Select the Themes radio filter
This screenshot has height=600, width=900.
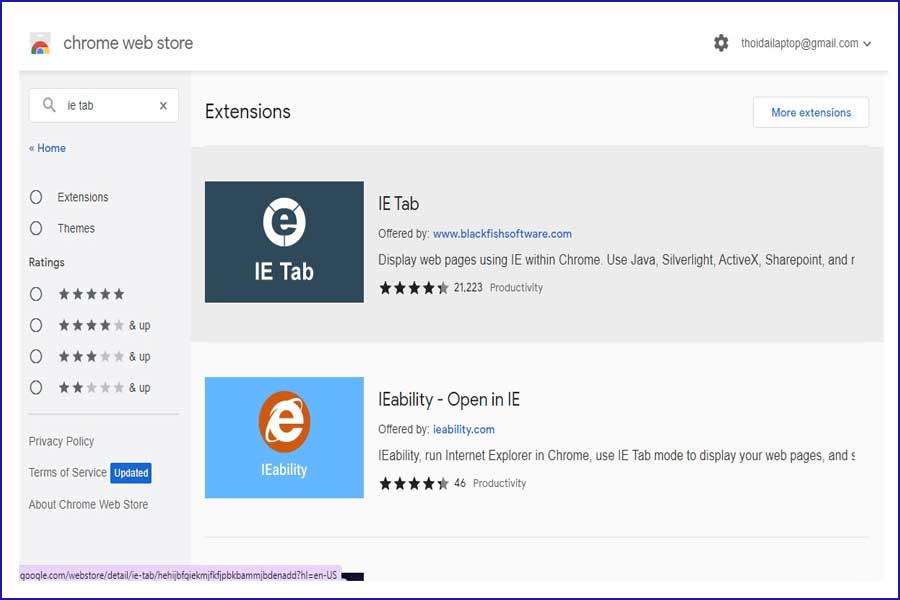click(x=36, y=229)
